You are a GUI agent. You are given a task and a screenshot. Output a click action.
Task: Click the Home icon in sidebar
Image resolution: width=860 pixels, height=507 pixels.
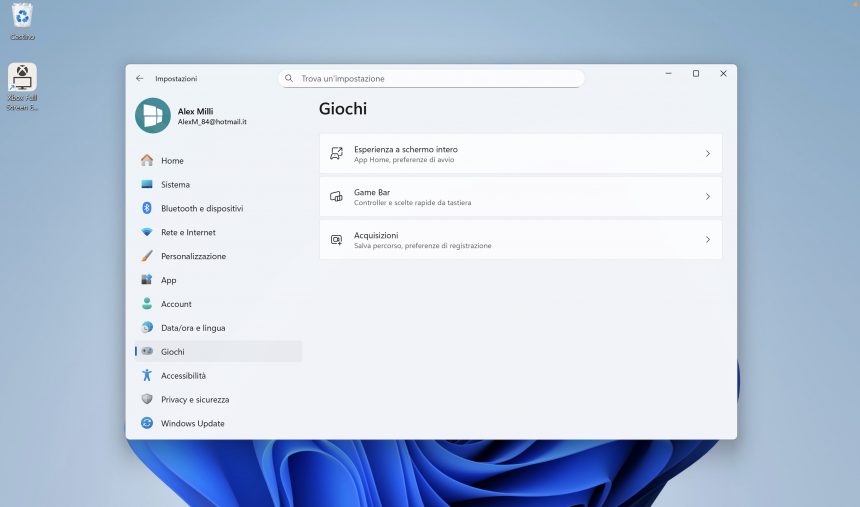[x=147, y=161]
